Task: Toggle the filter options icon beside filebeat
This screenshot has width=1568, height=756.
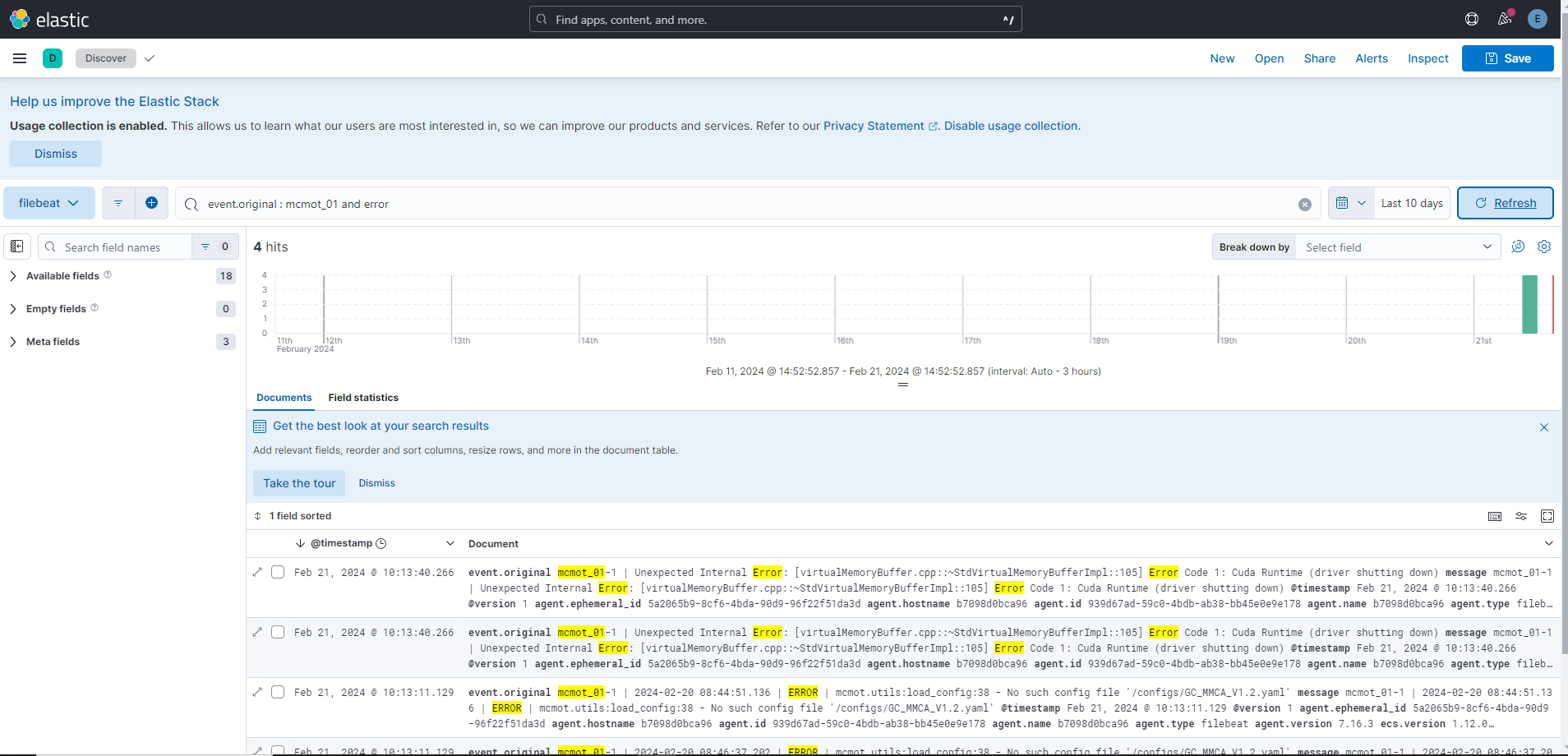Action: point(118,203)
